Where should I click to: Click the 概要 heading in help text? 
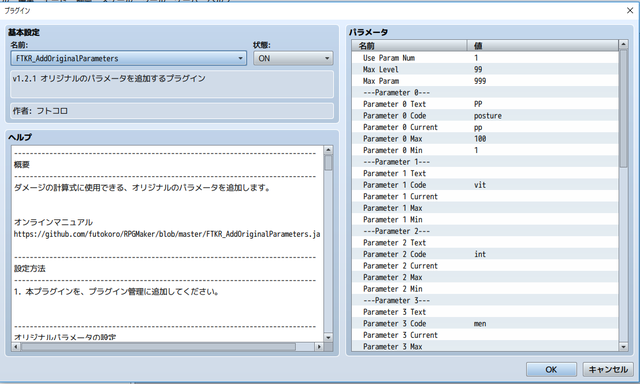click(22, 164)
